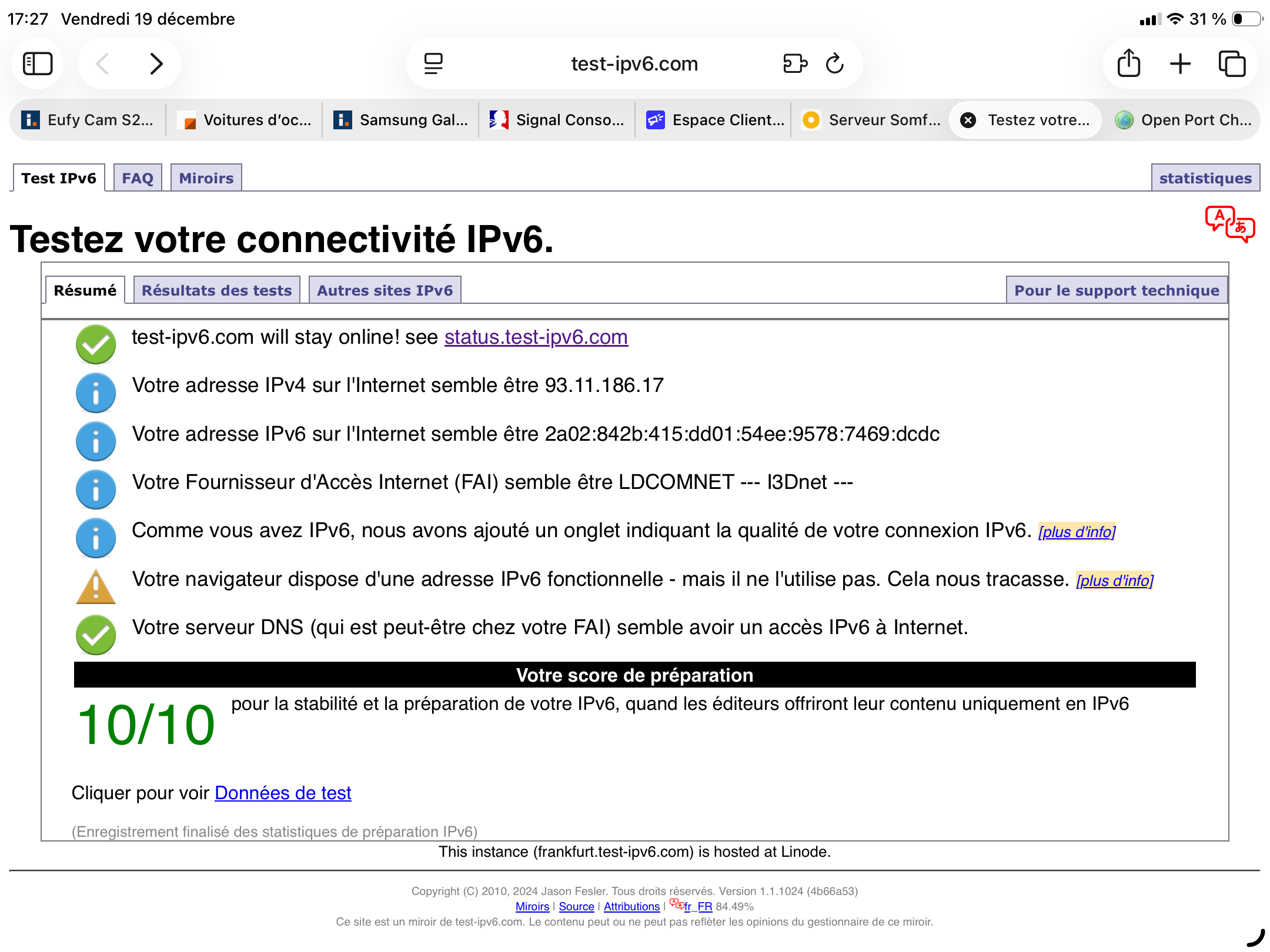Show the tab overview icon

point(1232,63)
